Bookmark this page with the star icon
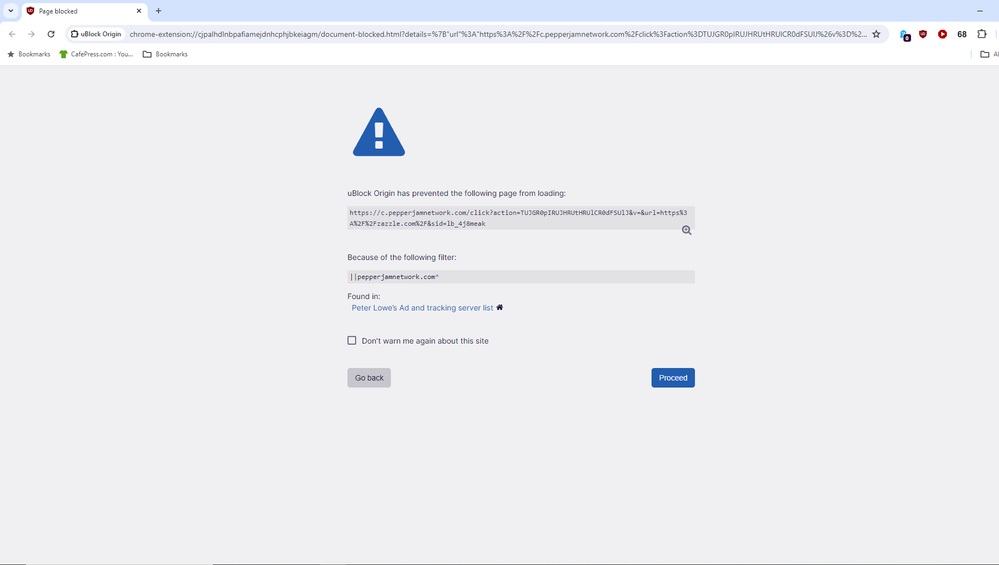The height and width of the screenshot is (565, 999). coord(877,34)
